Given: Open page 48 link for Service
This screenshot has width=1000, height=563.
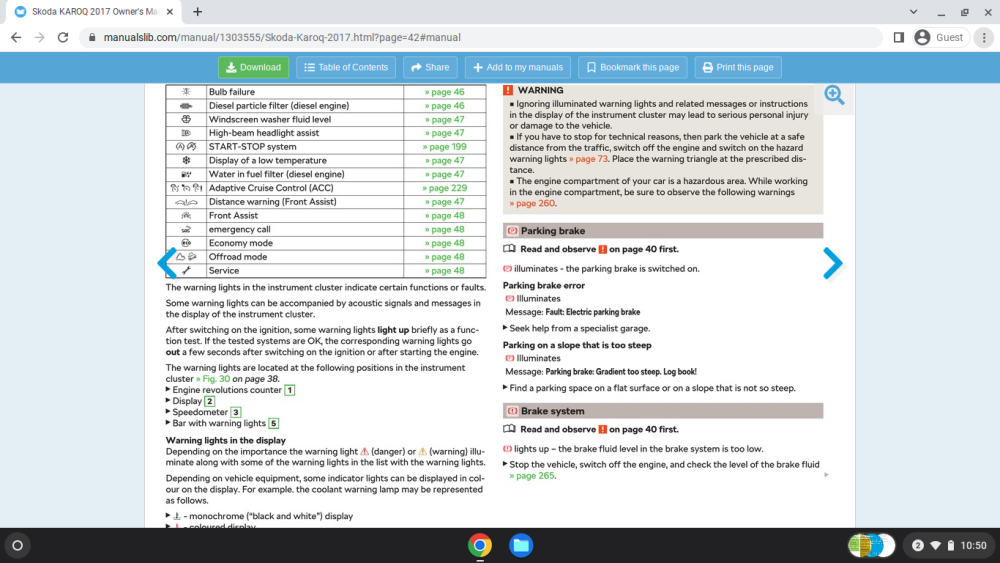Looking at the screenshot, I should click(x=445, y=270).
